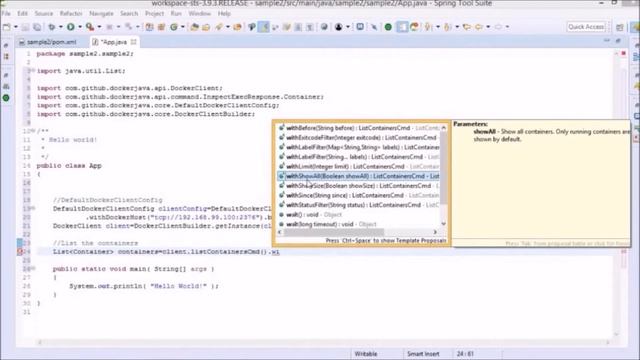The image size is (640, 360).
Task: Open the External Tools dropdown arrow
Action: tap(99, 27)
